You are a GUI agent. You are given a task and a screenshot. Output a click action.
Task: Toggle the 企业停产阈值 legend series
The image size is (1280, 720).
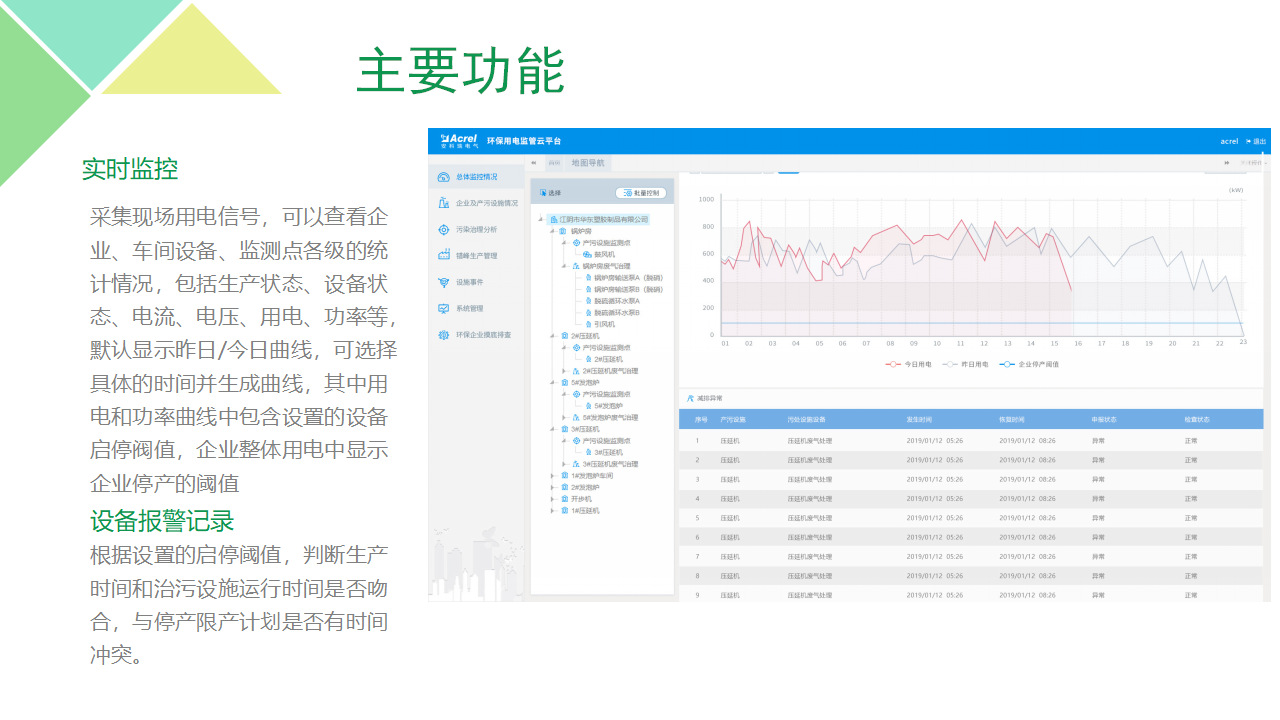tap(1029, 364)
